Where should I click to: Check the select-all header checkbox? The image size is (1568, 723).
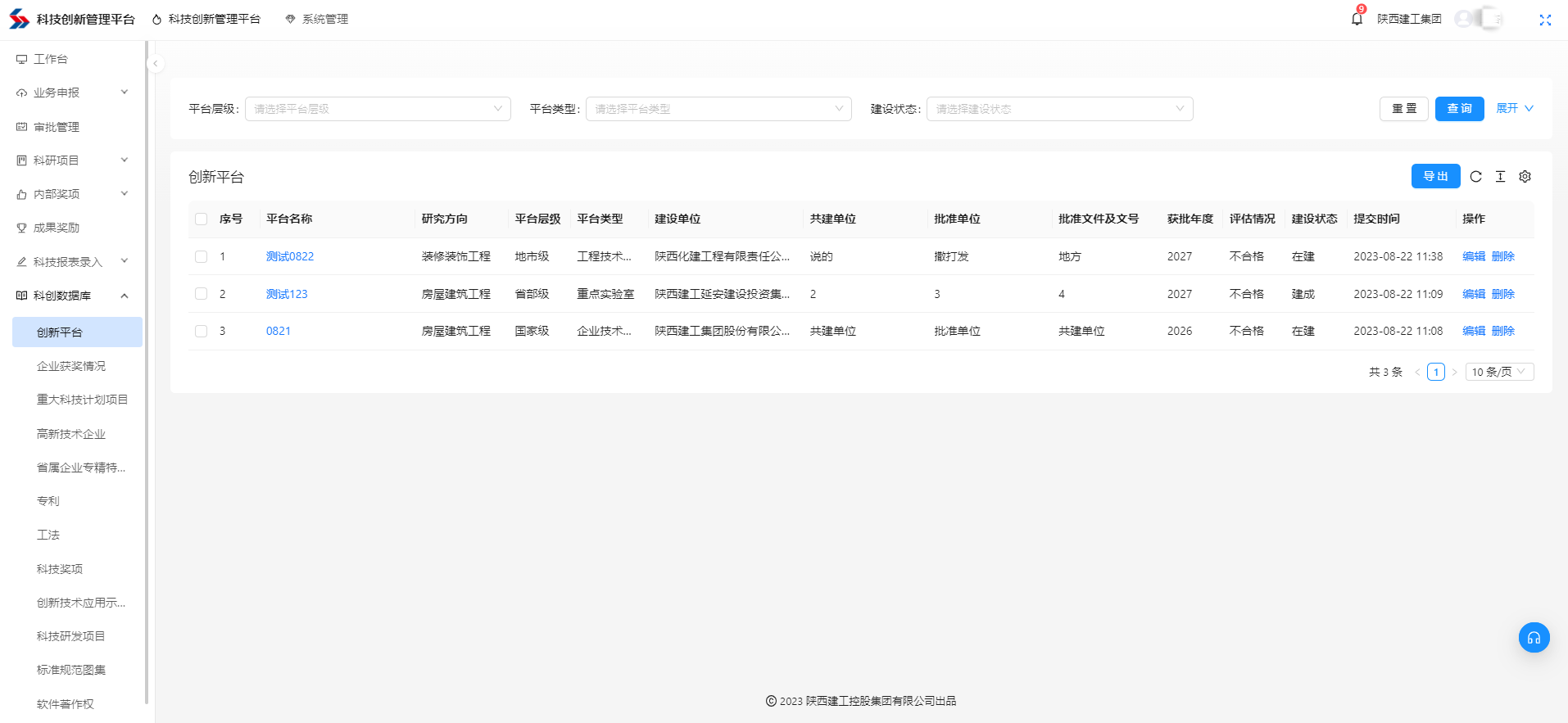click(x=201, y=219)
